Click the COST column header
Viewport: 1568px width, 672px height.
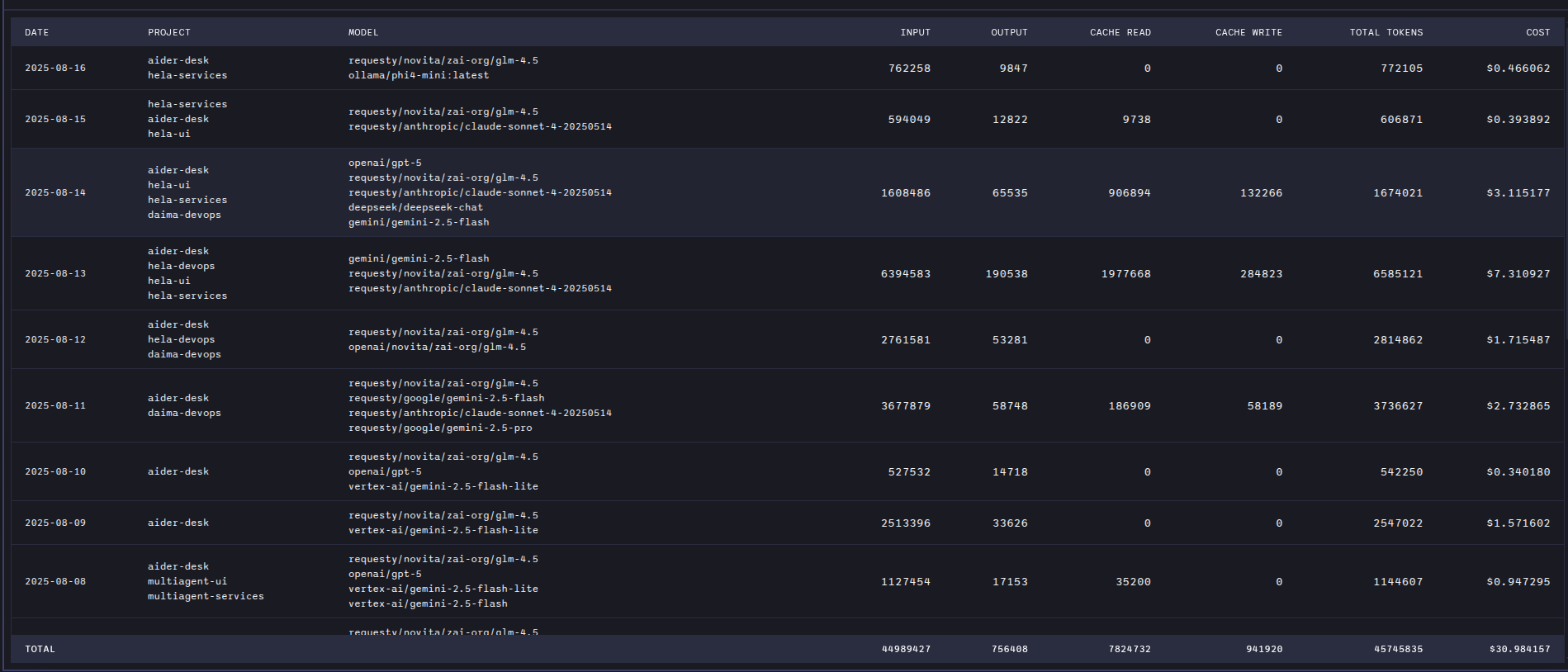pos(1537,32)
